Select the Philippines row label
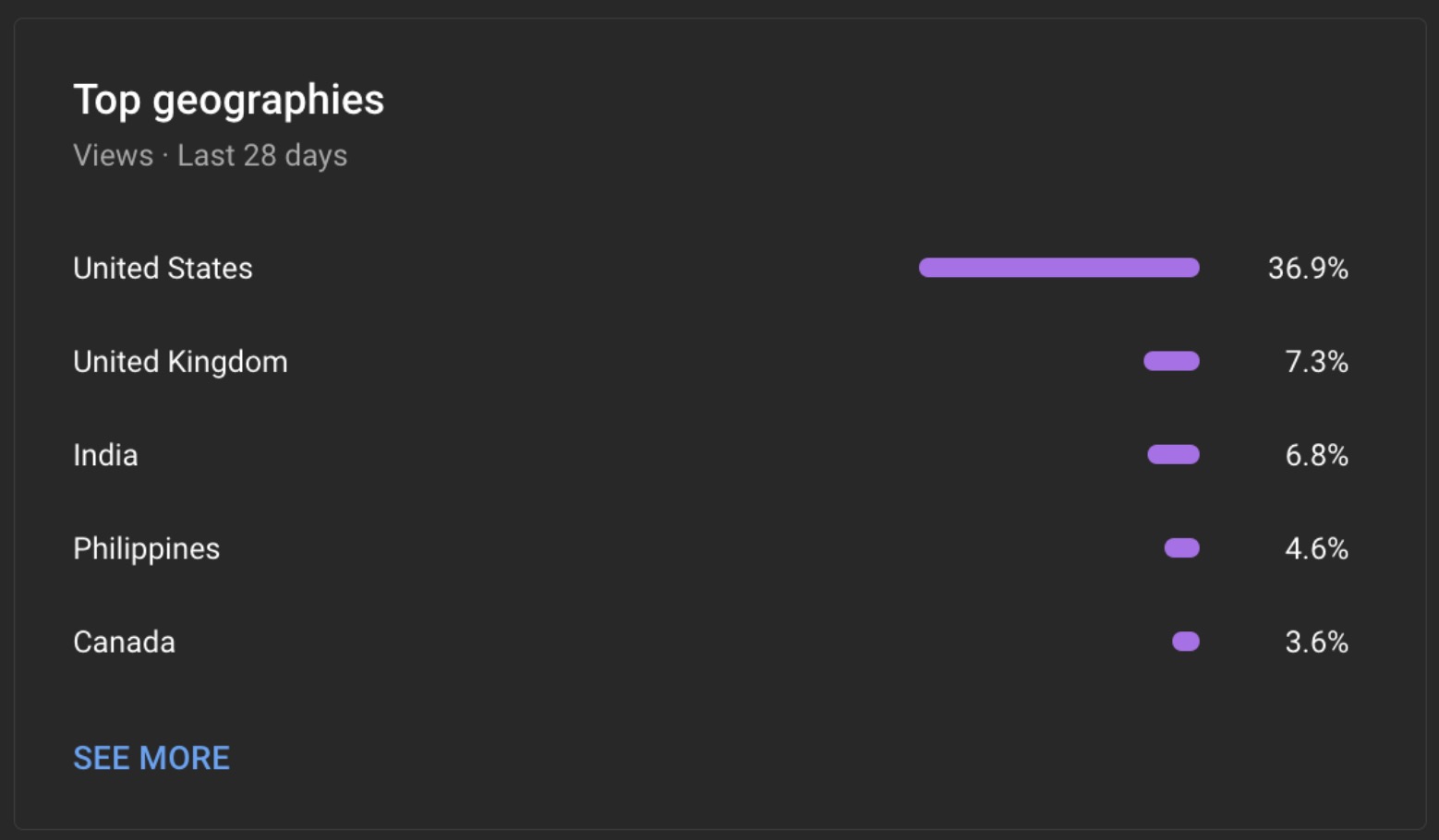The image size is (1439, 840). point(146,549)
